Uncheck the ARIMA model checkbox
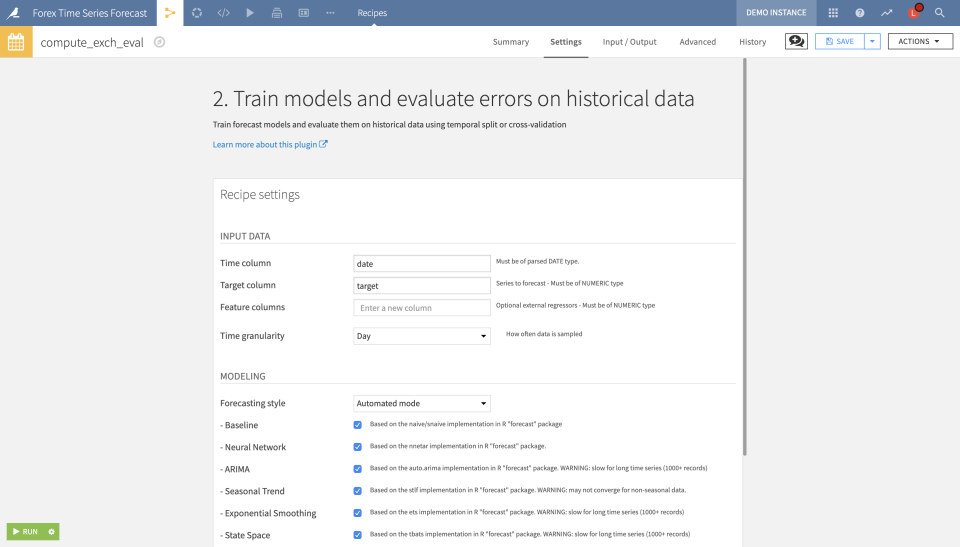 click(358, 469)
